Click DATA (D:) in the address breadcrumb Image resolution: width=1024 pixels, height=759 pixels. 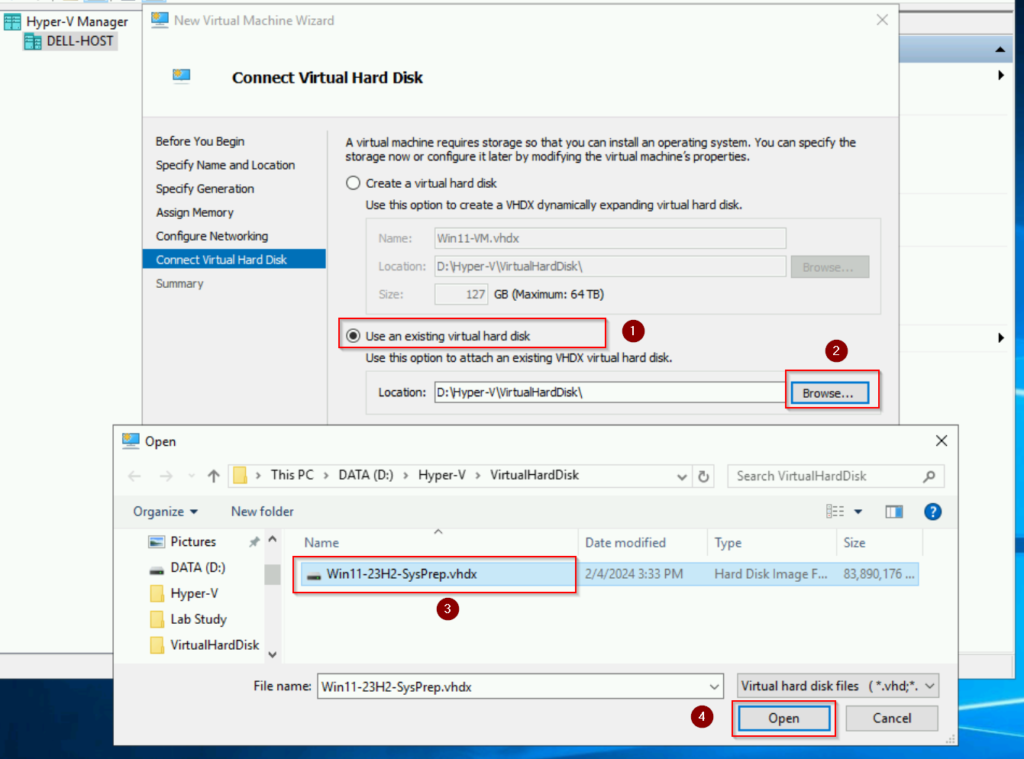pyautogui.click(x=366, y=475)
